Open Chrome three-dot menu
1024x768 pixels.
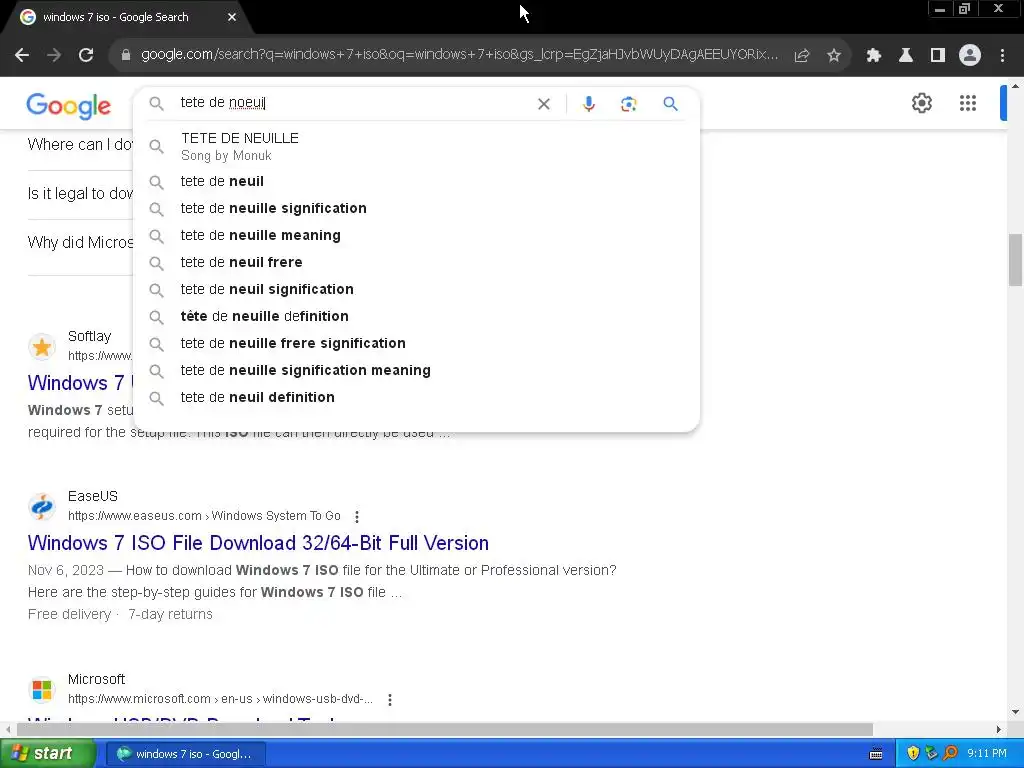click(x=1002, y=56)
